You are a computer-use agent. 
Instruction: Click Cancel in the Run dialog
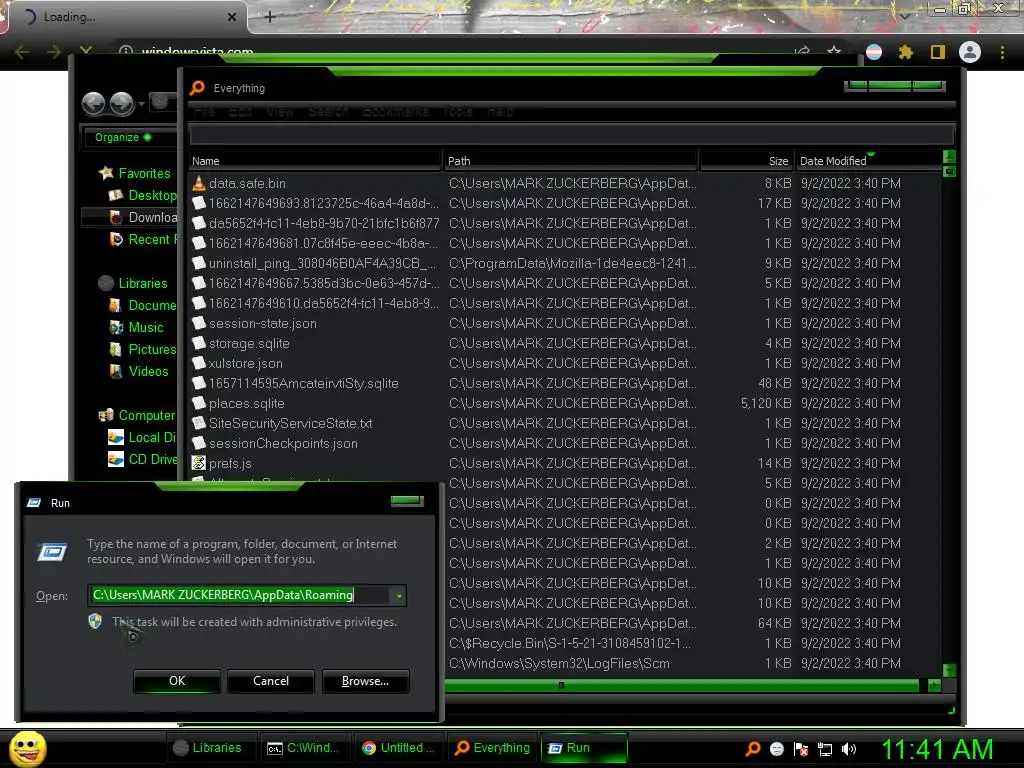[x=270, y=681]
